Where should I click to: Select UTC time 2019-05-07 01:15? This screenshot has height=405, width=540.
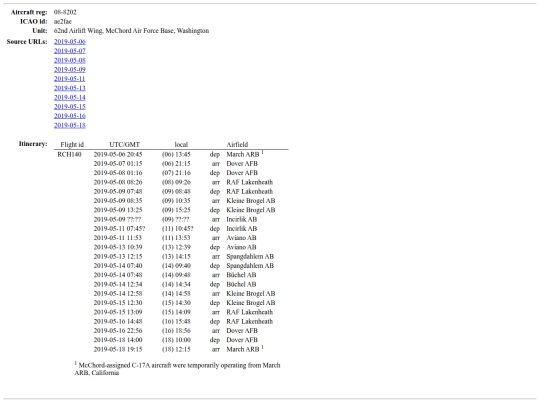tap(118, 164)
